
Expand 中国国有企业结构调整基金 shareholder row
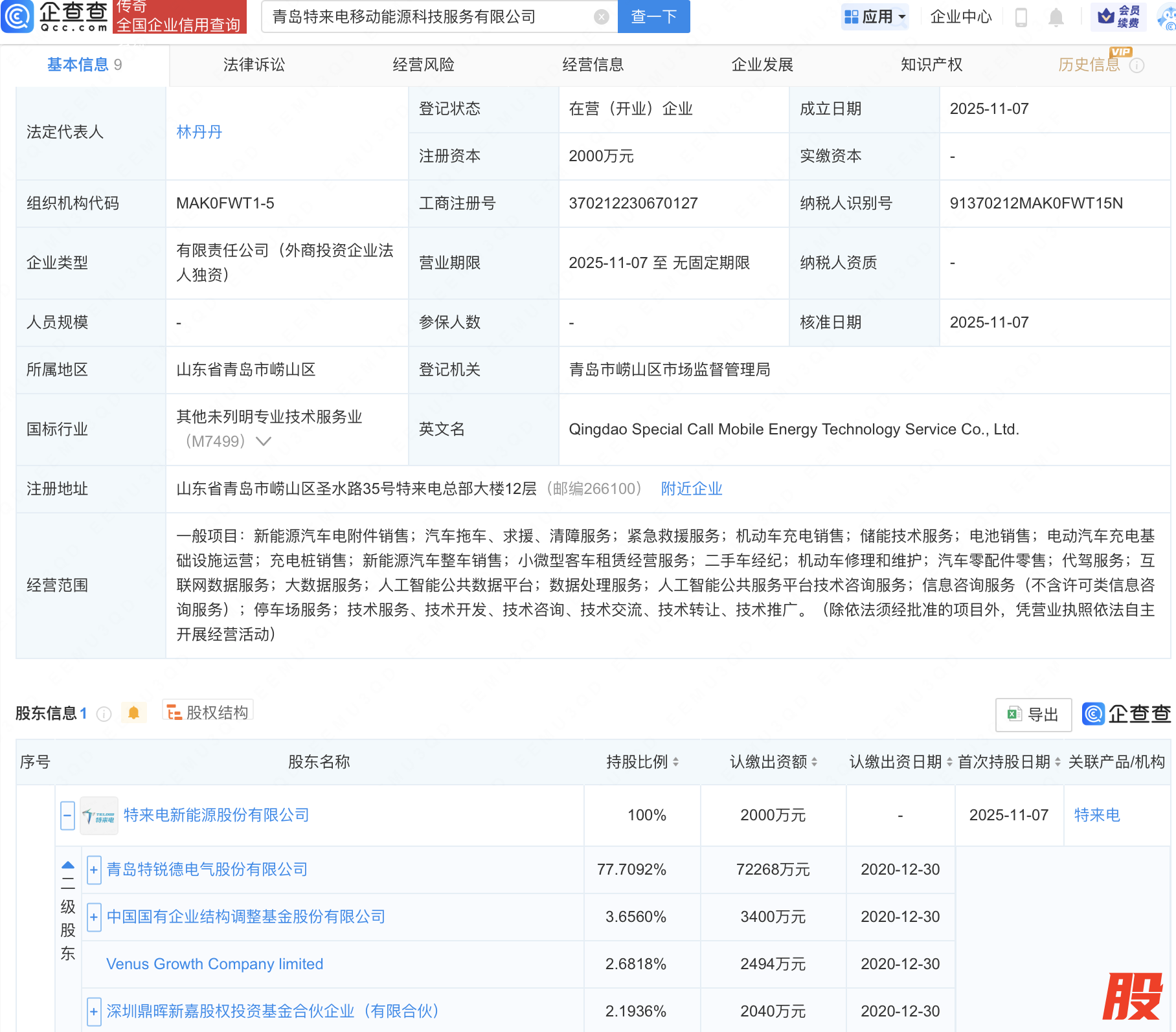click(x=94, y=917)
